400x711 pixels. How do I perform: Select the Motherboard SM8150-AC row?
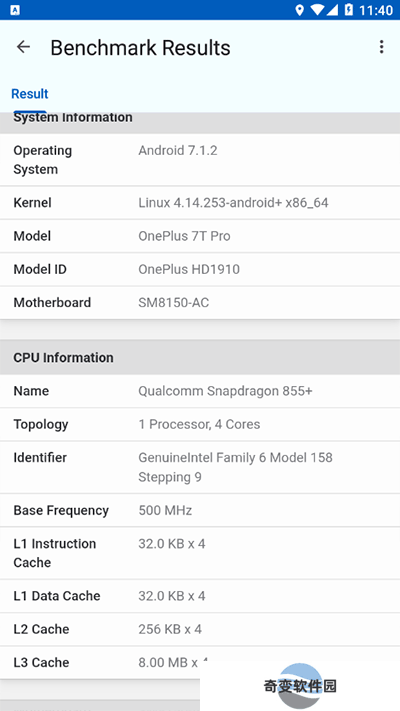coord(200,302)
